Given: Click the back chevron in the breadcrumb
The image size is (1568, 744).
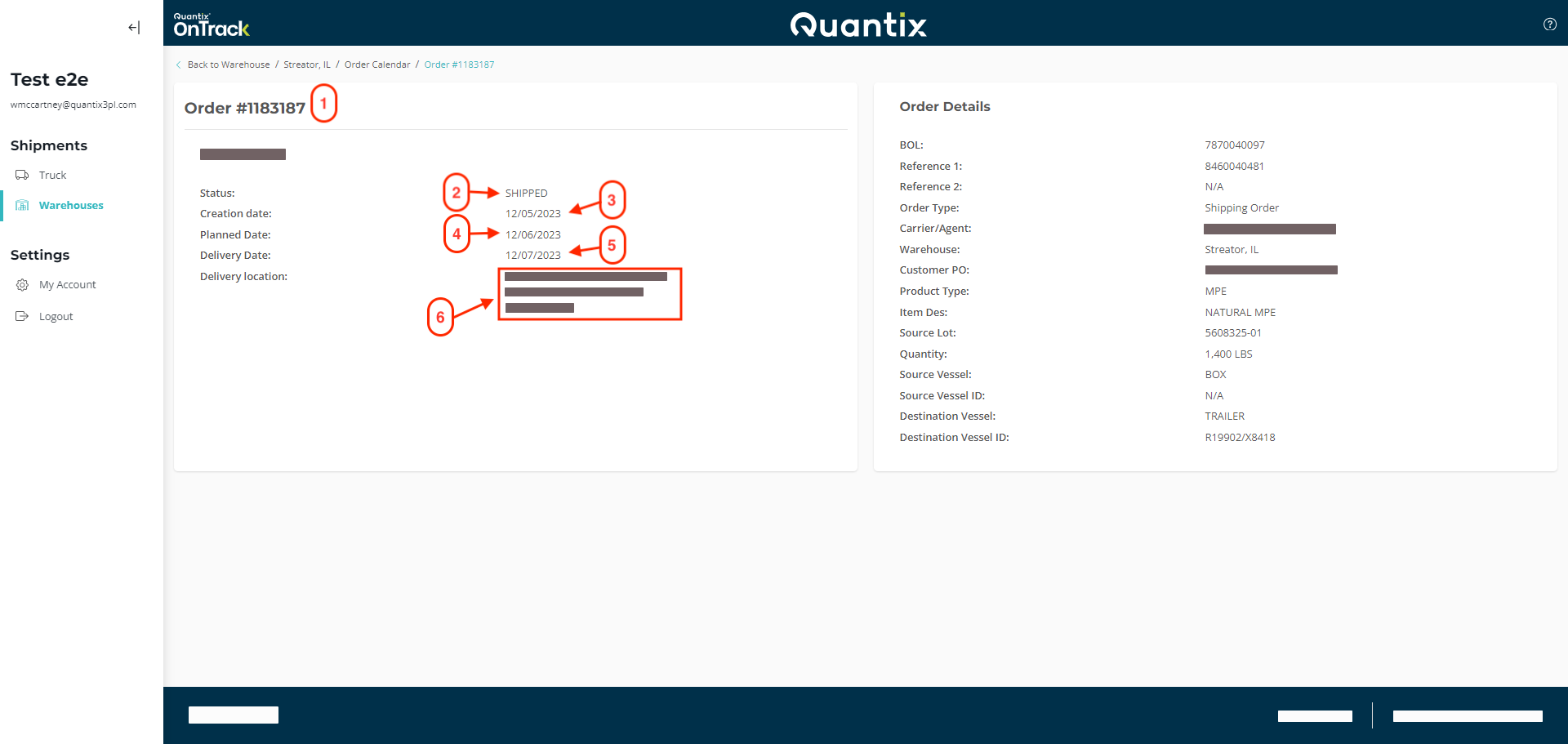Looking at the screenshot, I should (x=179, y=65).
